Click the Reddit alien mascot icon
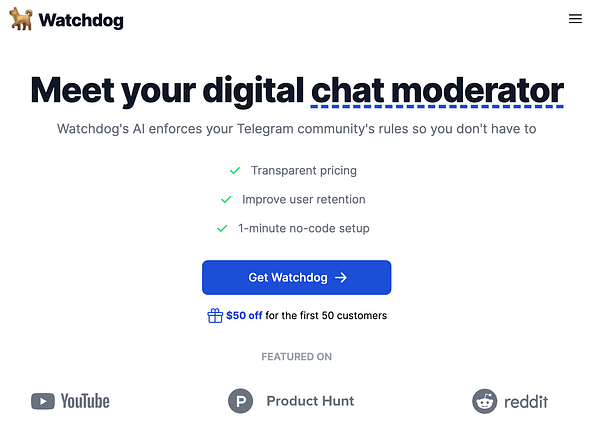 [x=484, y=401]
